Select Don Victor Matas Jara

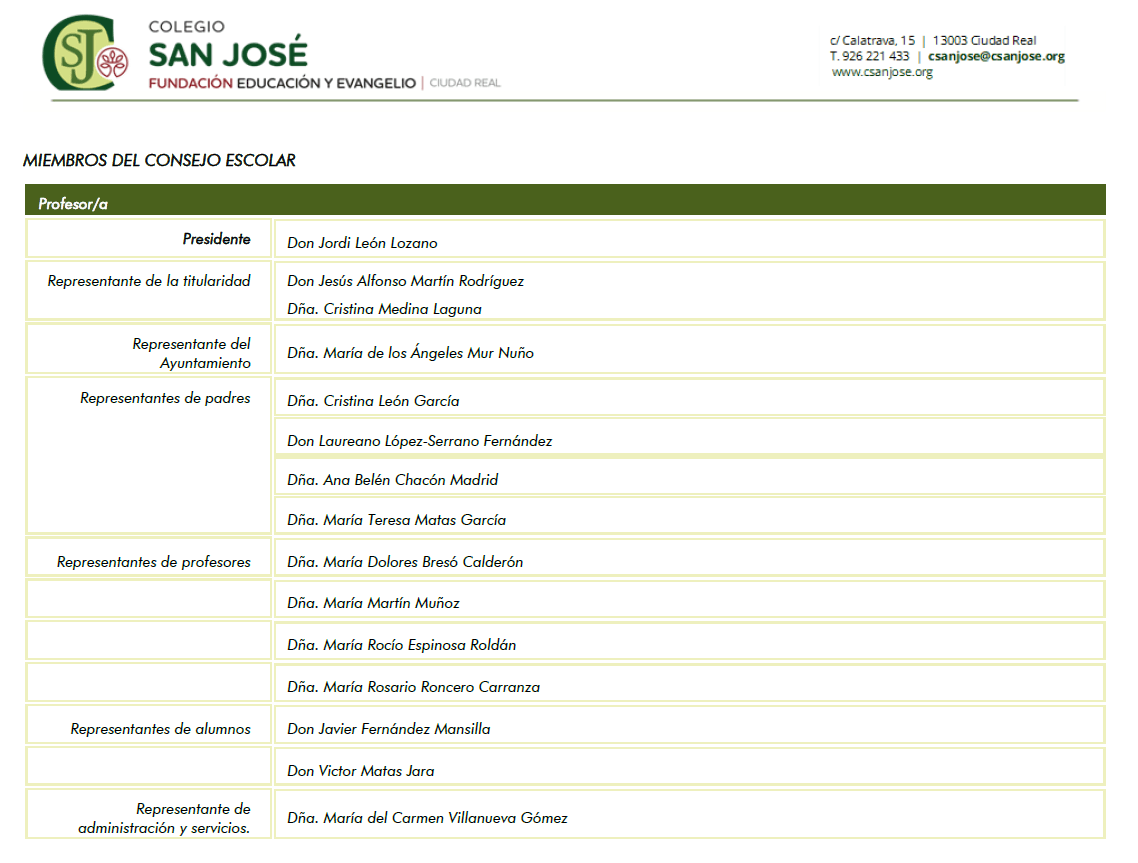361,771
